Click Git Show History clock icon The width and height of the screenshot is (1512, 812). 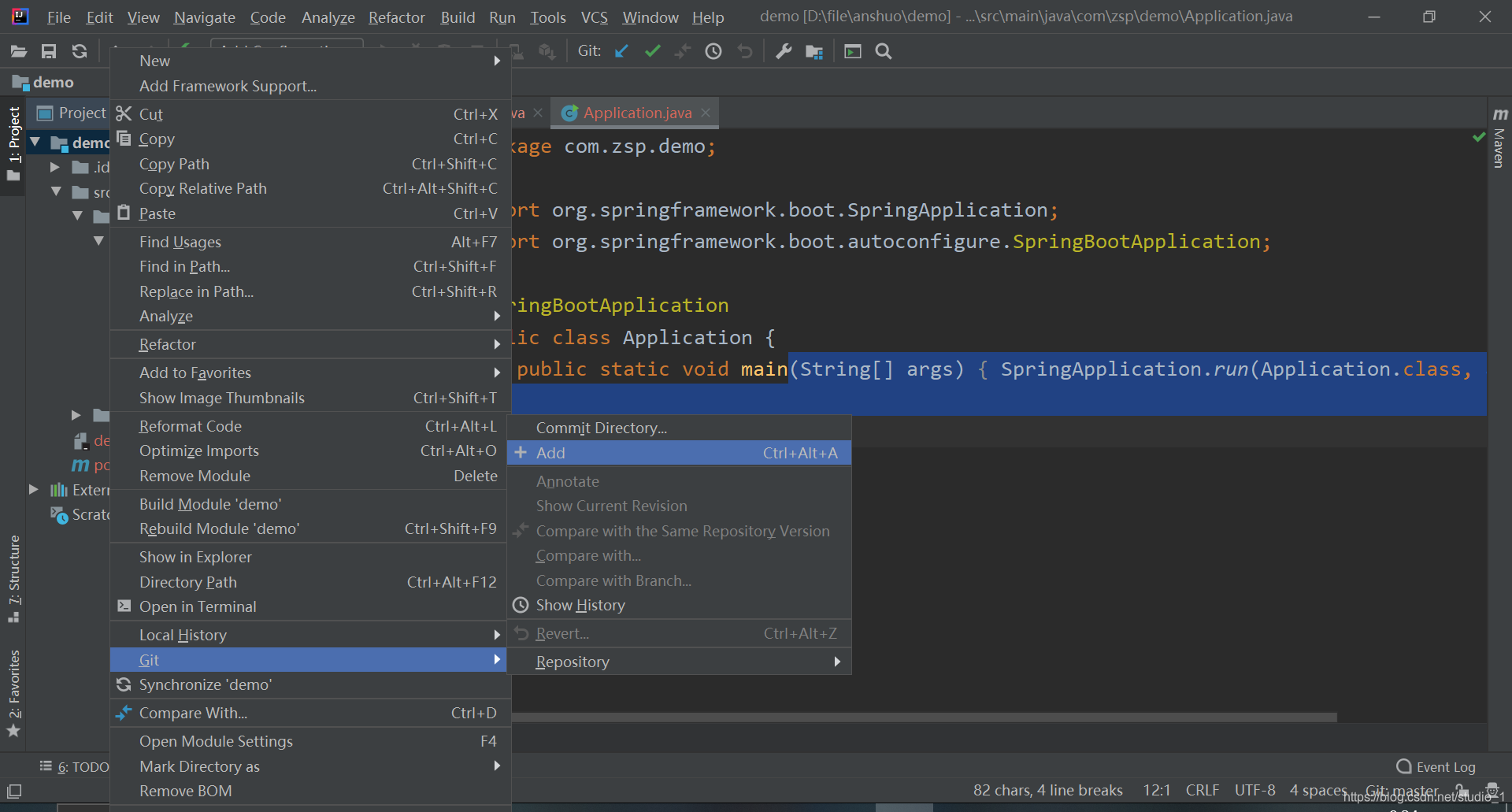pyautogui.click(x=713, y=51)
